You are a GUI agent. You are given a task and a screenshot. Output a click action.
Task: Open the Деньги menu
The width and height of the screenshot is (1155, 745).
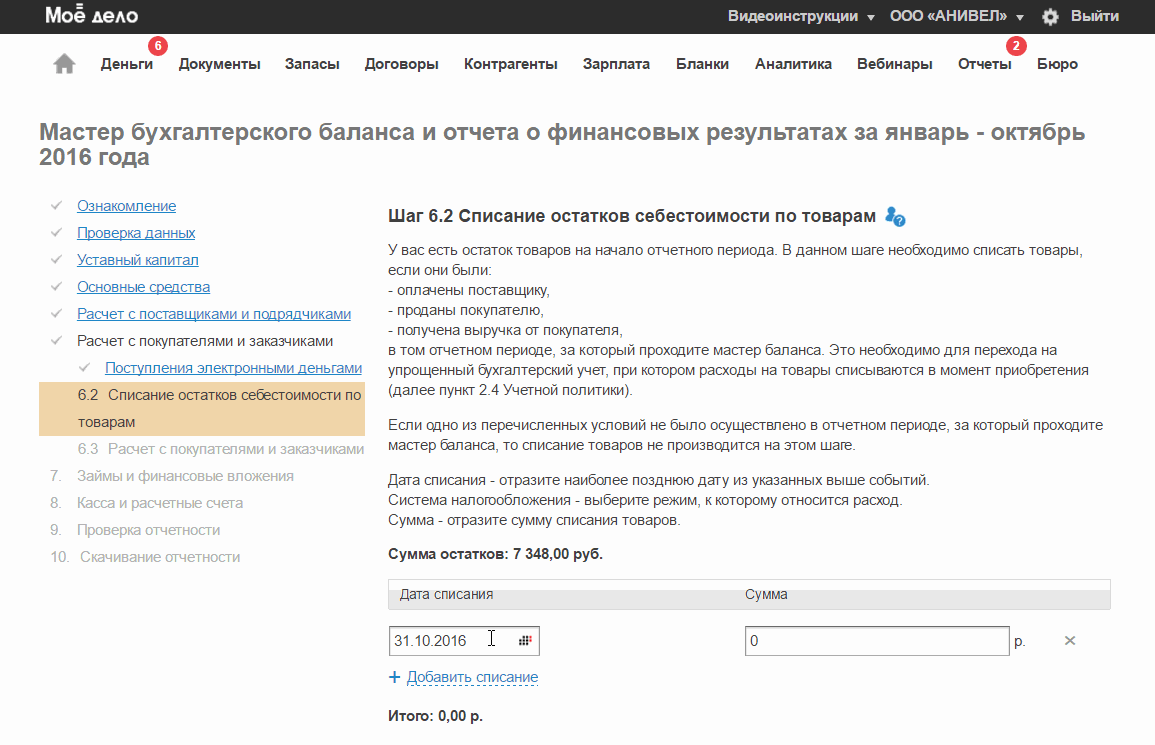click(x=127, y=64)
